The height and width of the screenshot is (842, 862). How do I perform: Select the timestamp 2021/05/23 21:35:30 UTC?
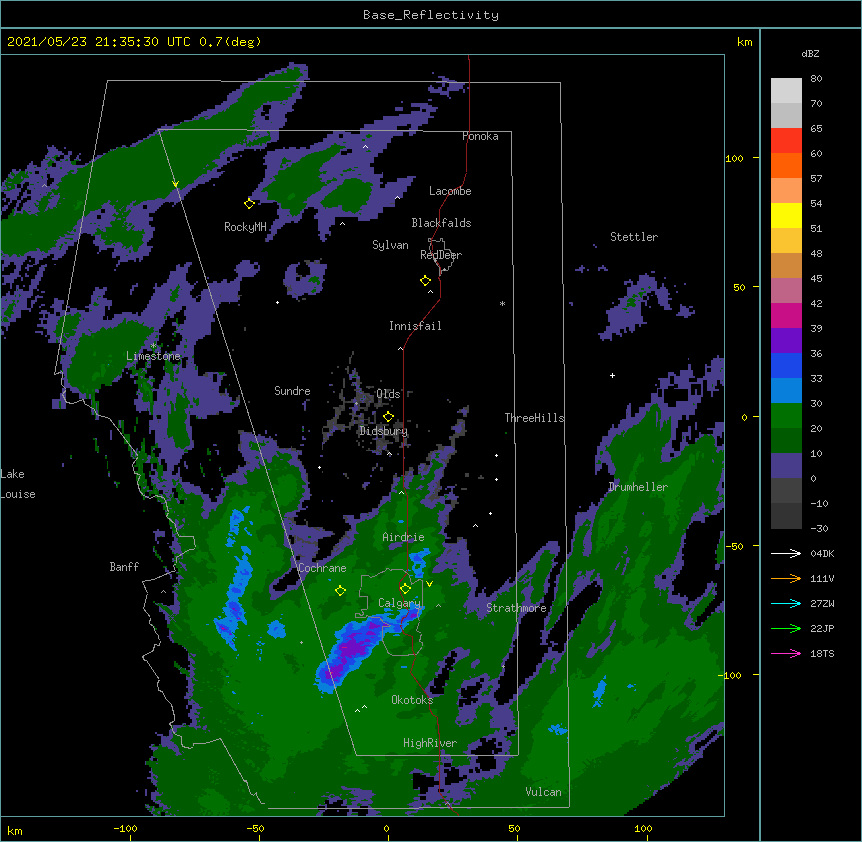pyautogui.click(x=99, y=42)
